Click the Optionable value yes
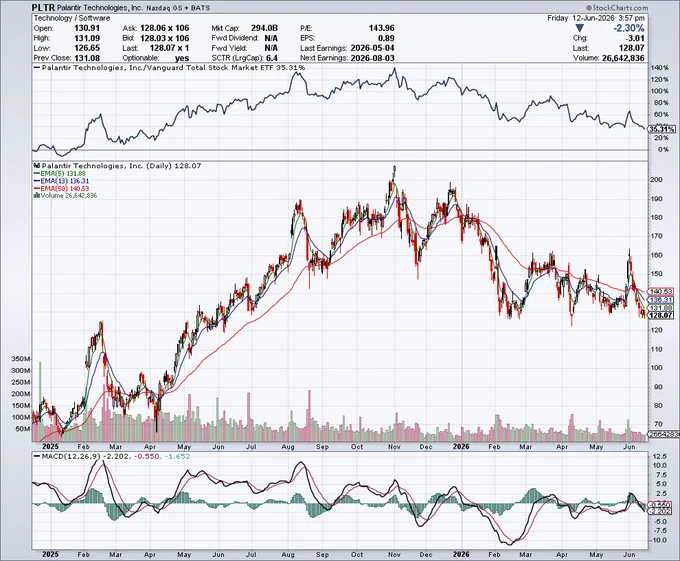Viewport: 680px width, 561px height. click(182, 58)
